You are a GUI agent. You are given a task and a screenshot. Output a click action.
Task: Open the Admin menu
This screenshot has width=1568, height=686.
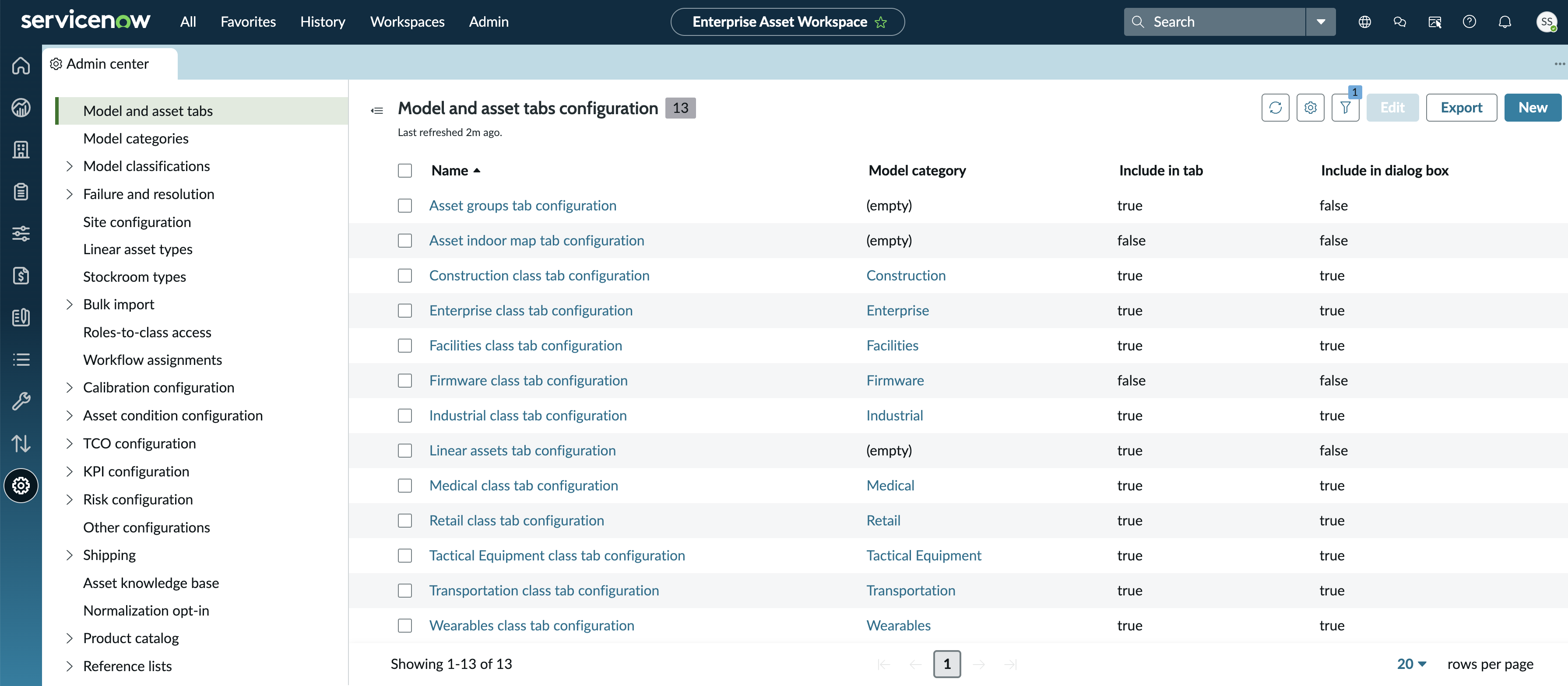(x=489, y=22)
